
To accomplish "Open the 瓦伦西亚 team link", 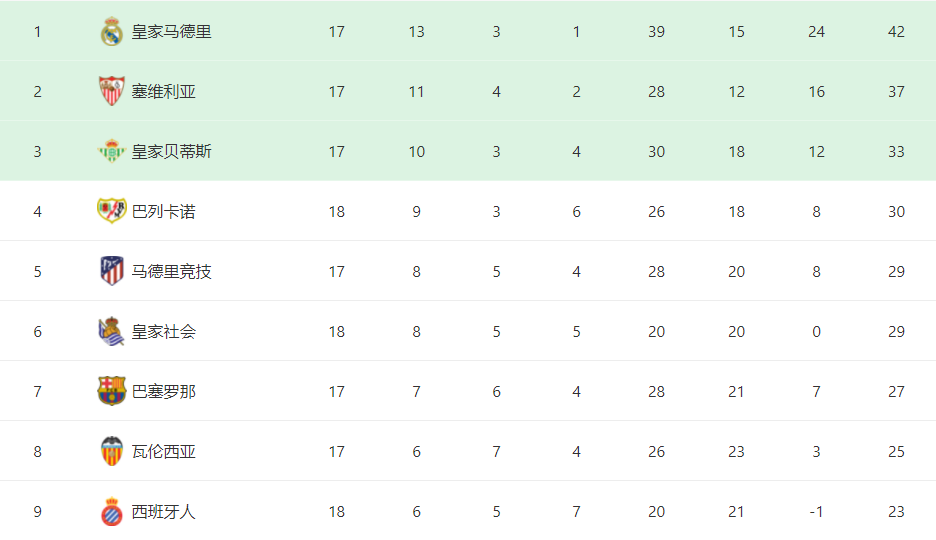I will point(164,452).
